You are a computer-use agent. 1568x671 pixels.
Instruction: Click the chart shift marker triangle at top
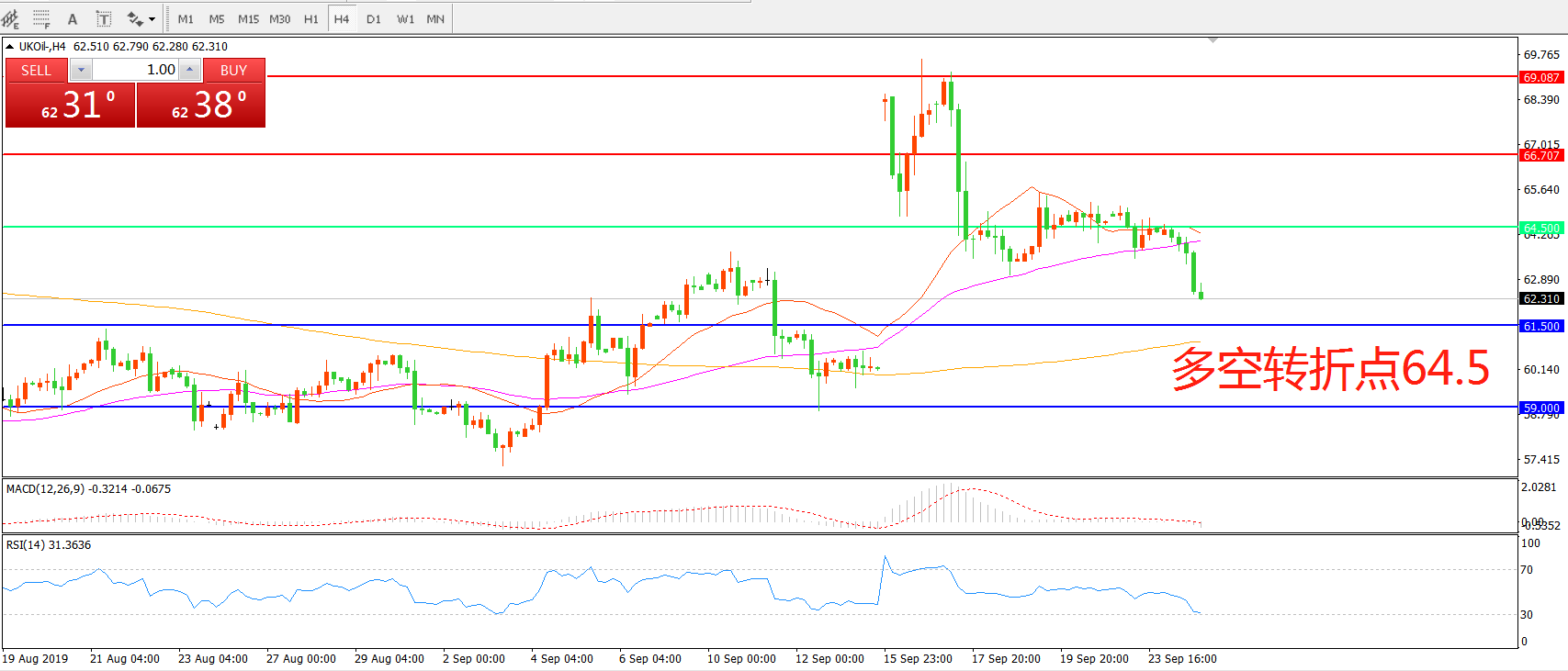1213,40
